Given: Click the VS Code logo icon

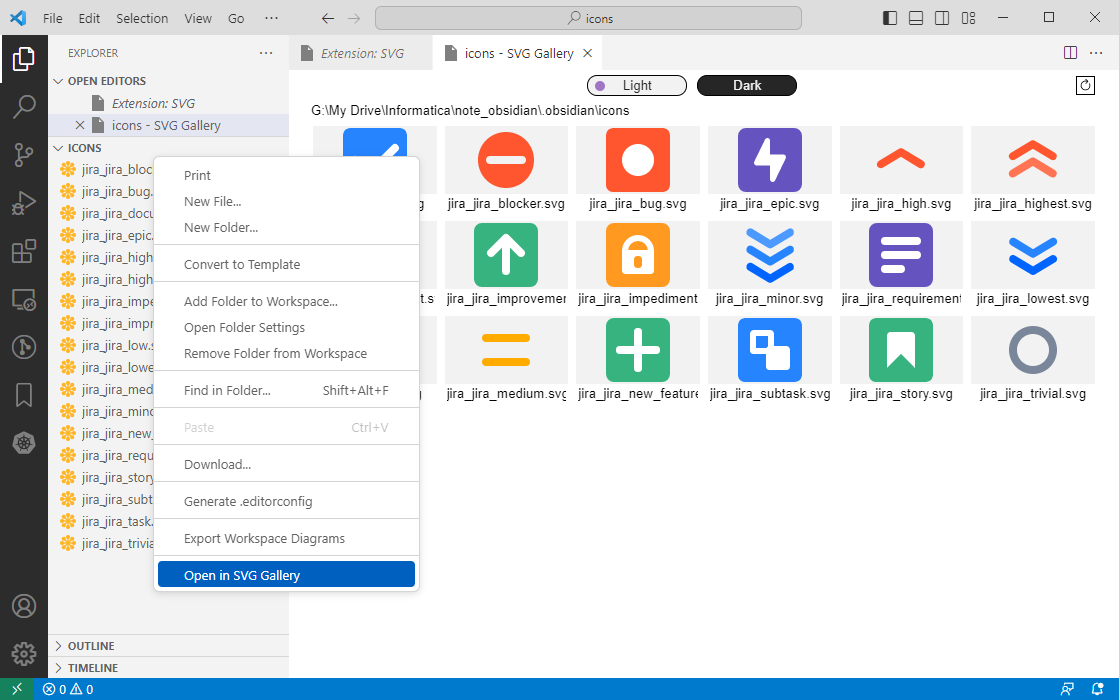Looking at the screenshot, I should (x=18, y=18).
